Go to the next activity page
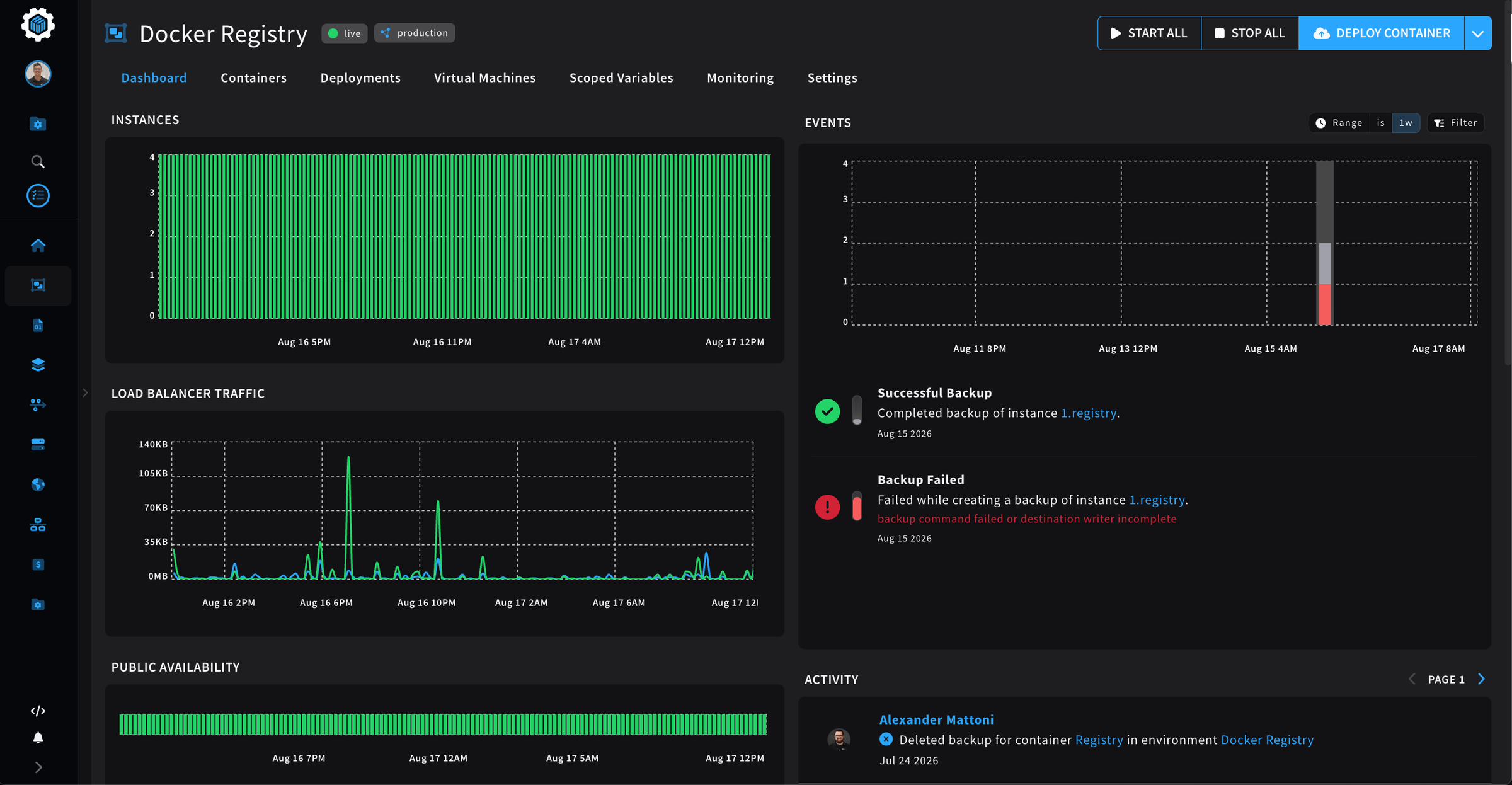Viewport: 1512px width, 785px height. [1482, 679]
